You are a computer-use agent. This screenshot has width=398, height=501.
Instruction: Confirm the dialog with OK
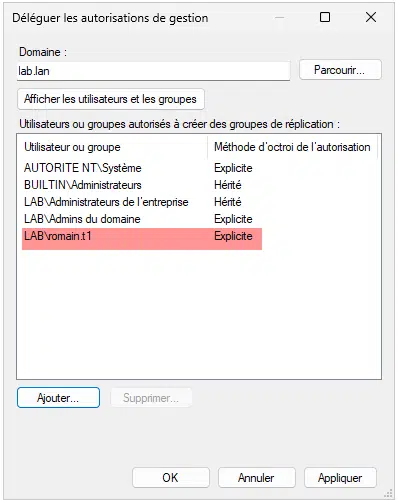pyautogui.click(x=171, y=478)
